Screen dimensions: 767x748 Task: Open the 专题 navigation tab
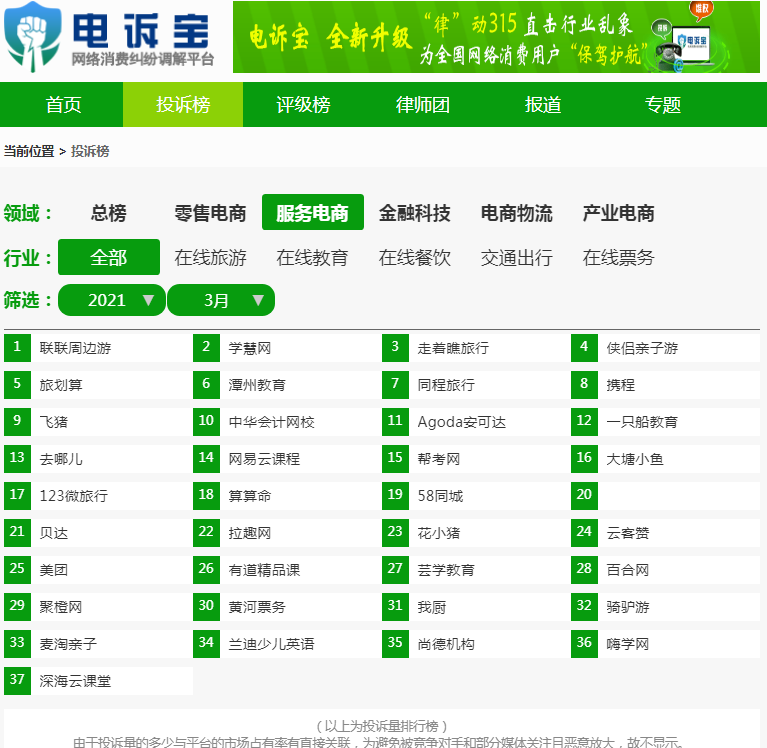click(662, 105)
